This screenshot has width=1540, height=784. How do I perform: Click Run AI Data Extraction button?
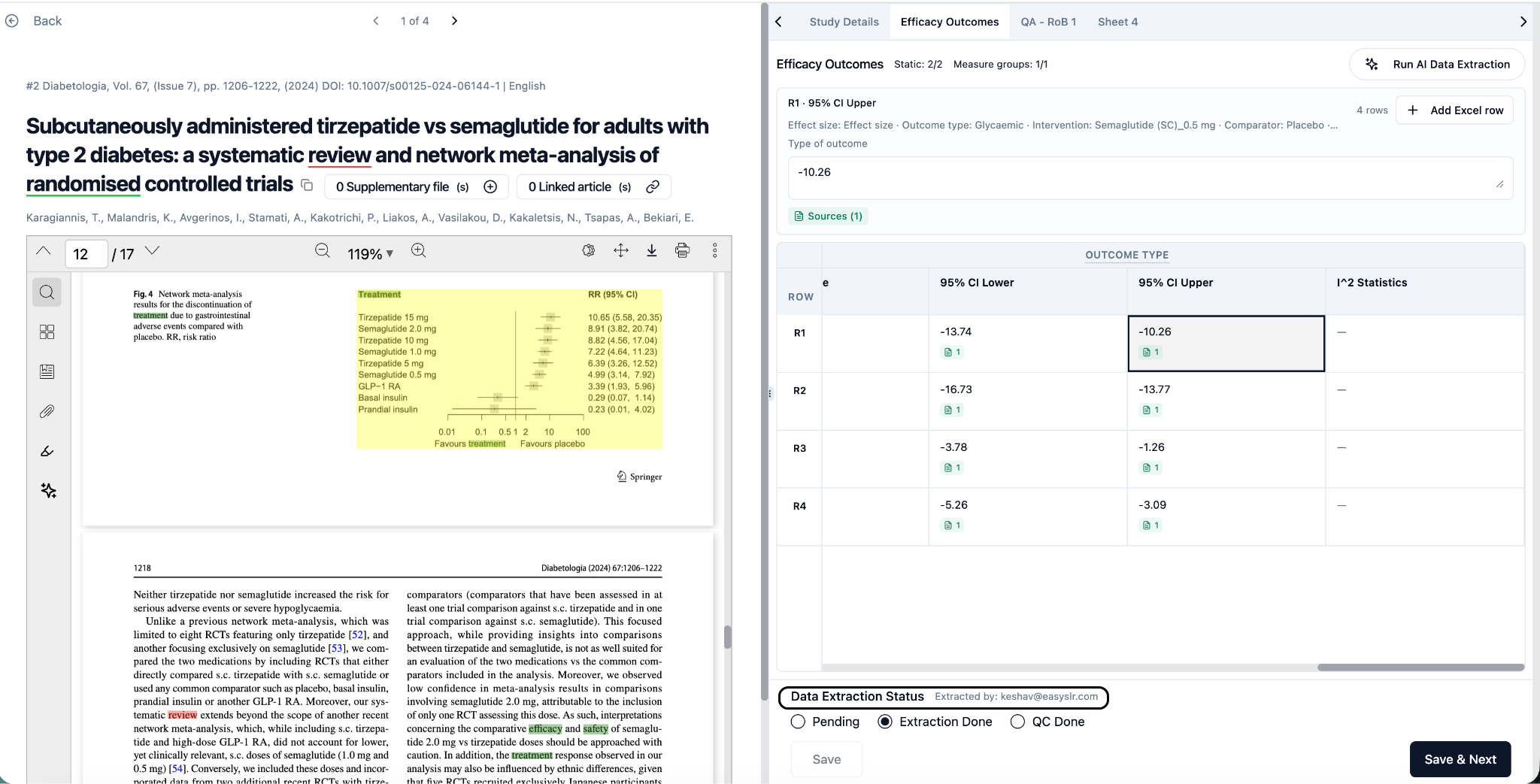(x=1437, y=65)
